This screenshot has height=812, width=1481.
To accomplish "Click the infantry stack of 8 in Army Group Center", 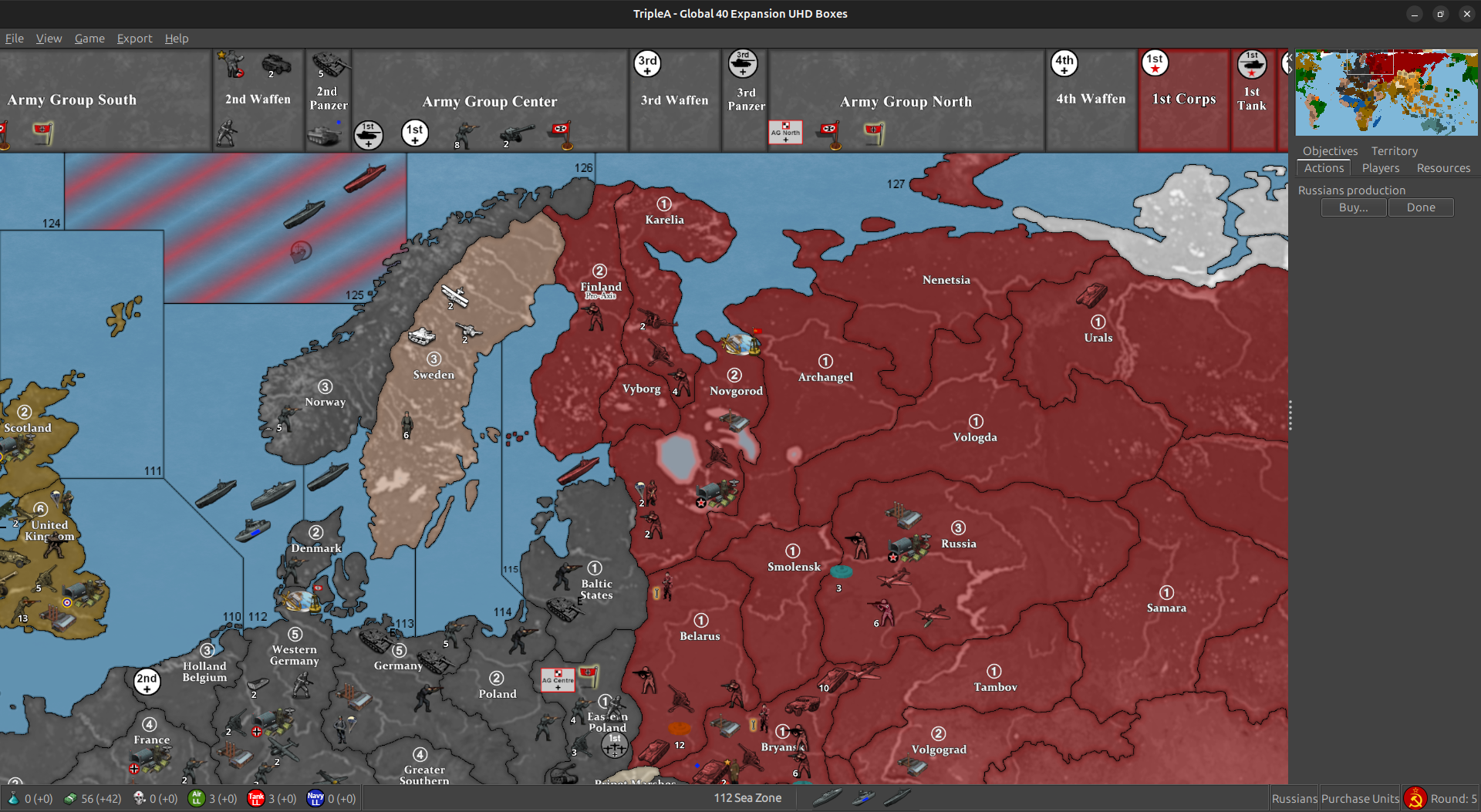I will [465, 134].
